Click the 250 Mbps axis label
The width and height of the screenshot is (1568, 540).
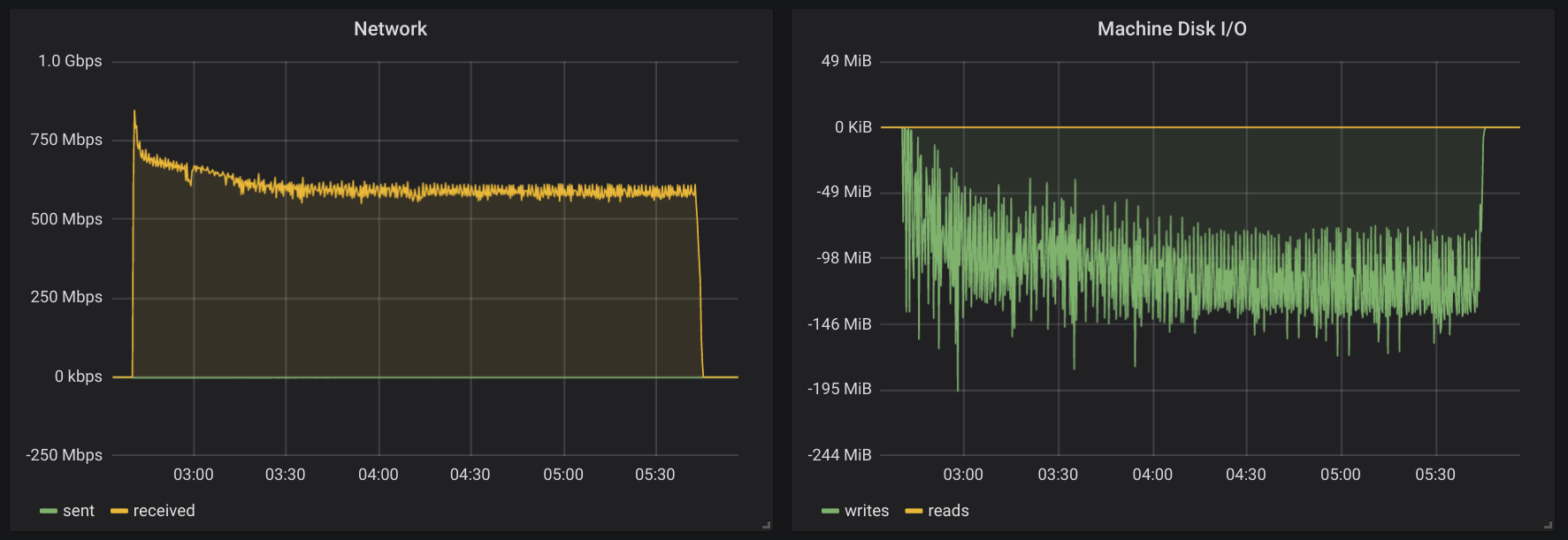(66, 297)
